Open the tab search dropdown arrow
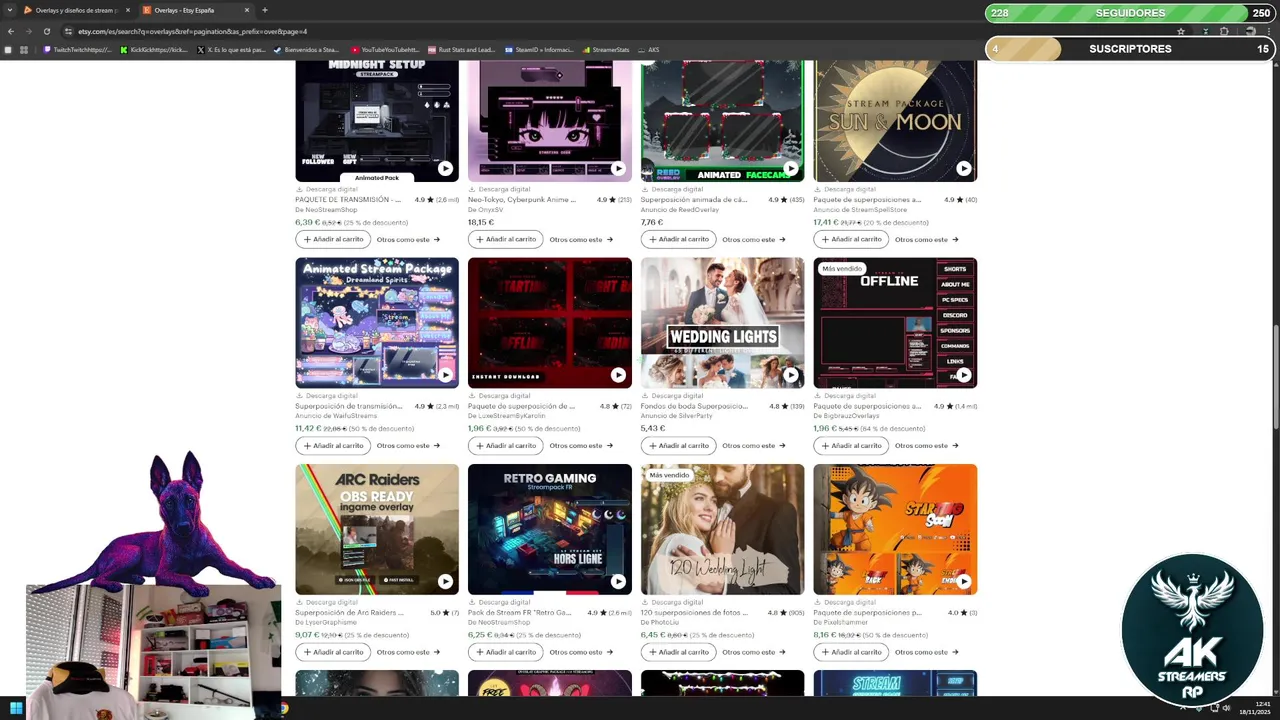The width and height of the screenshot is (1280, 720). (x=9, y=10)
